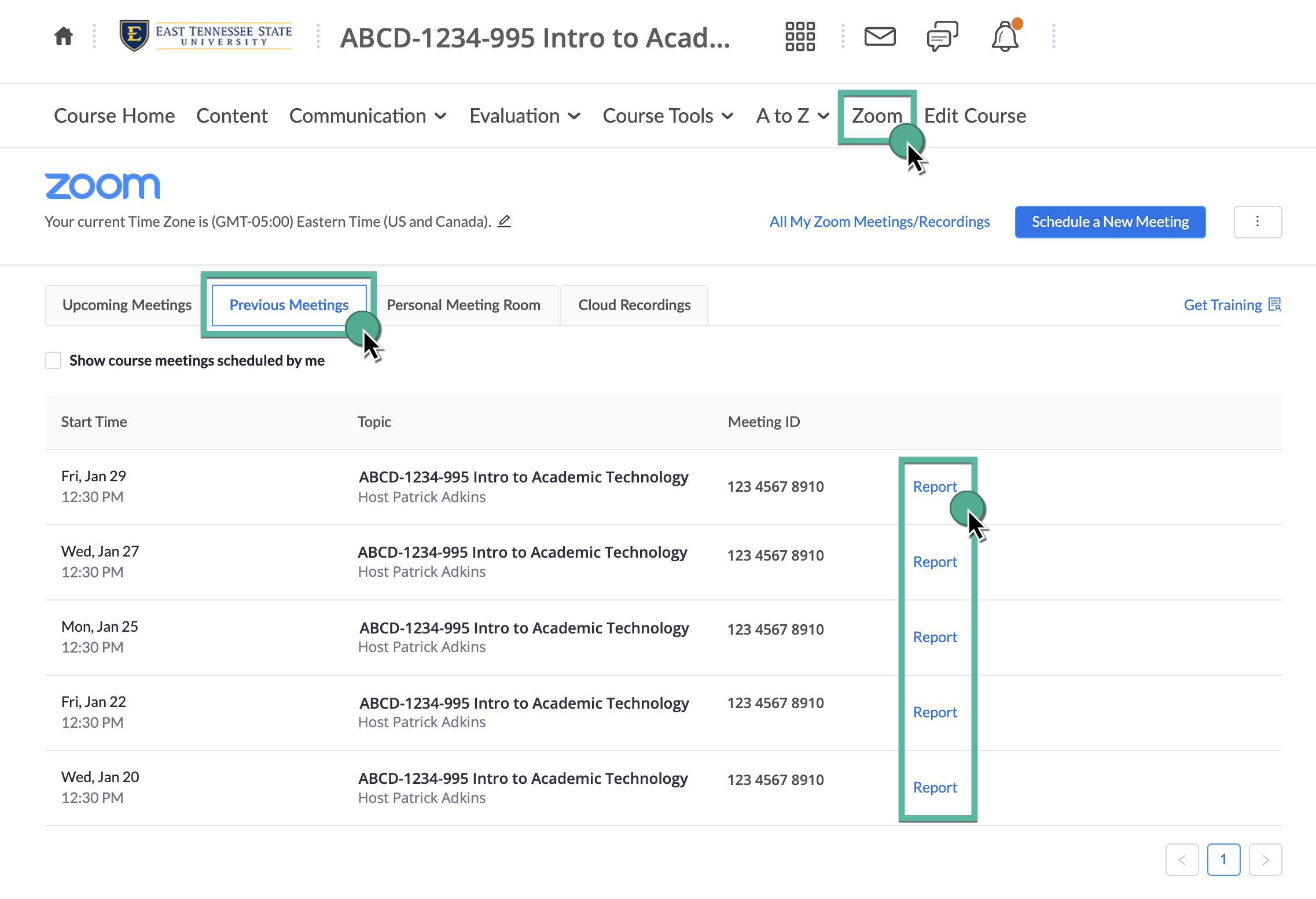
Task: Expand the Evaluation dropdown menu
Action: pos(524,116)
